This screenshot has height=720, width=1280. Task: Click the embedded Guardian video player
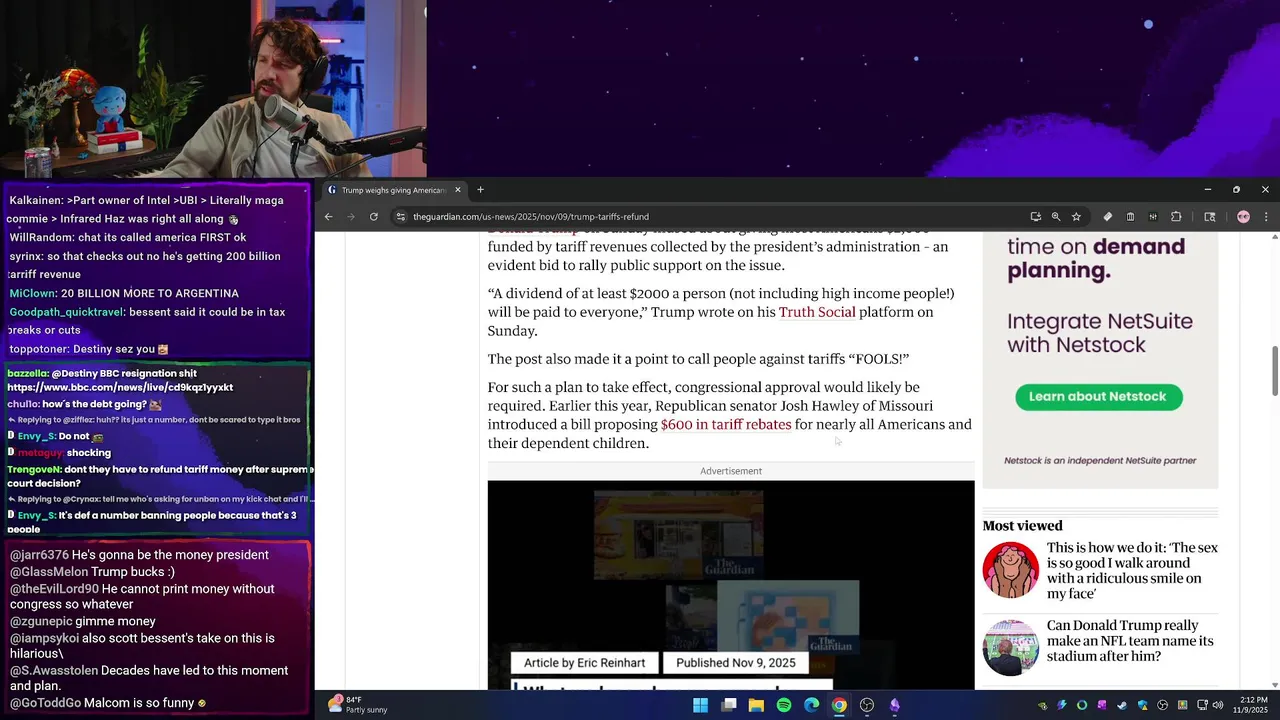click(x=731, y=585)
